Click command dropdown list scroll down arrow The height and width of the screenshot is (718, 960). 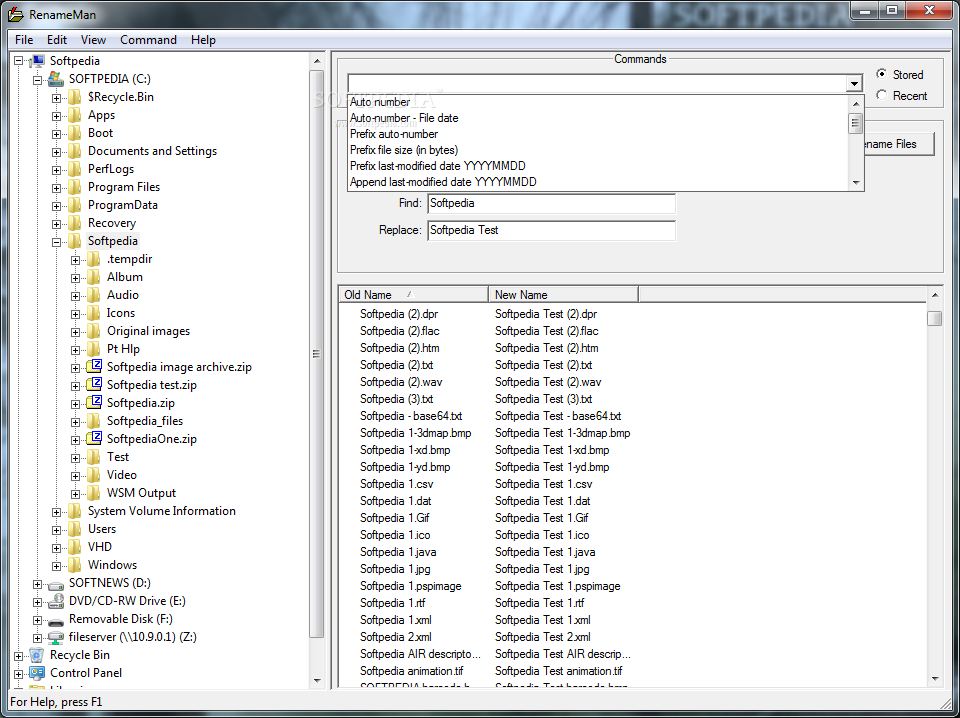856,182
